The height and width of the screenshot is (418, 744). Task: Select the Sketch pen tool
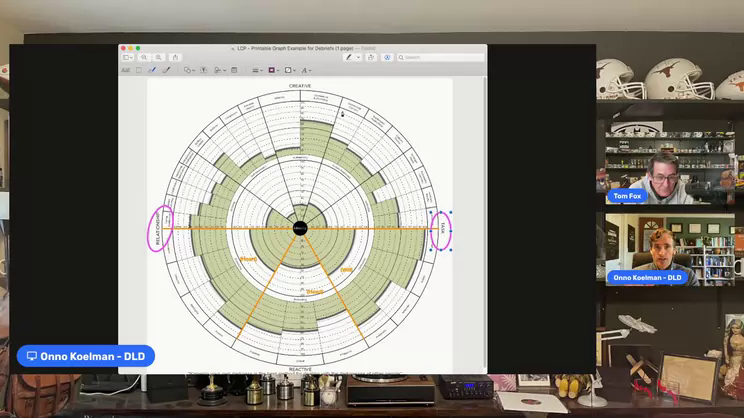152,70
